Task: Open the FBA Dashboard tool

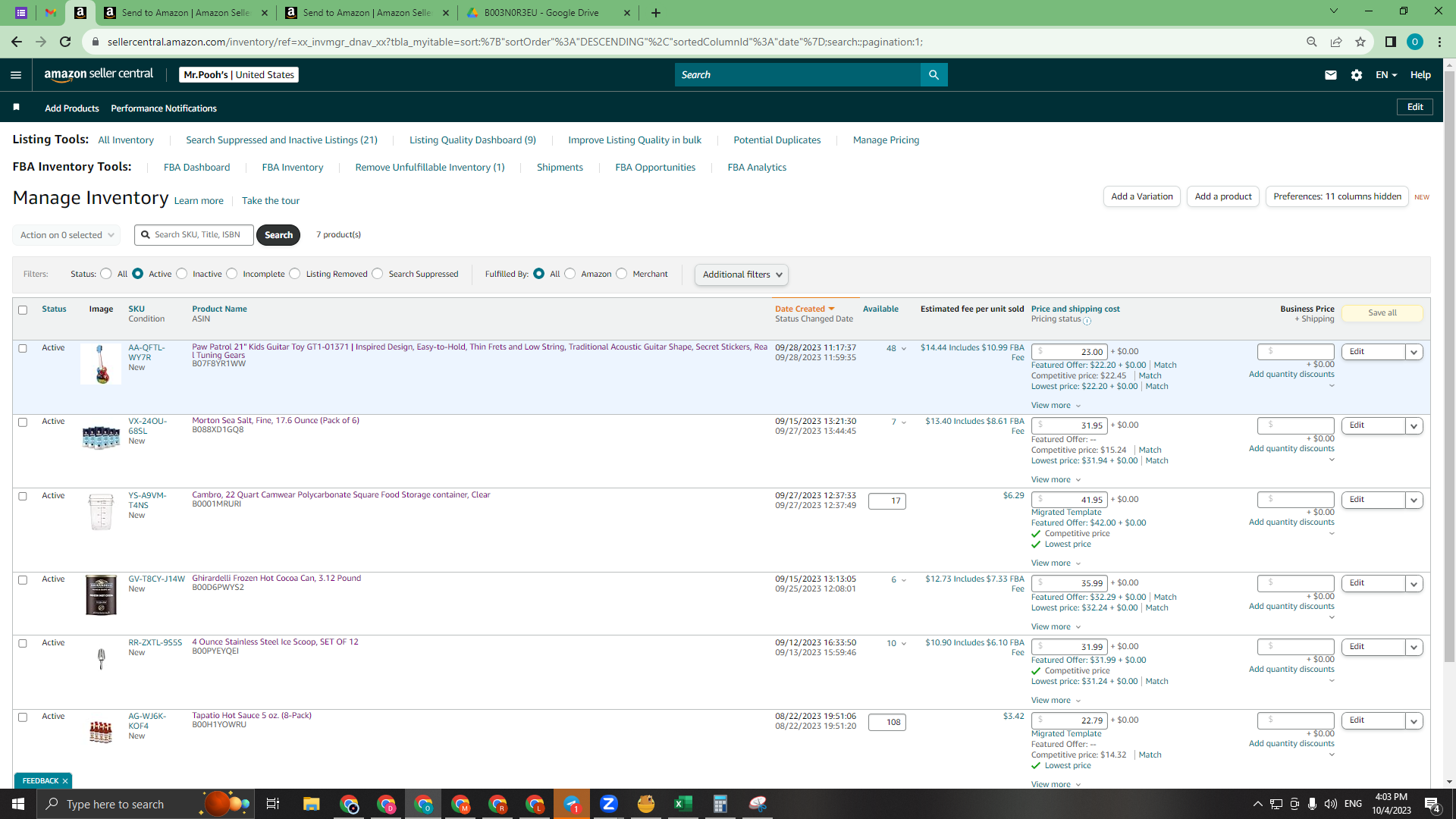Action: point(196,168)
